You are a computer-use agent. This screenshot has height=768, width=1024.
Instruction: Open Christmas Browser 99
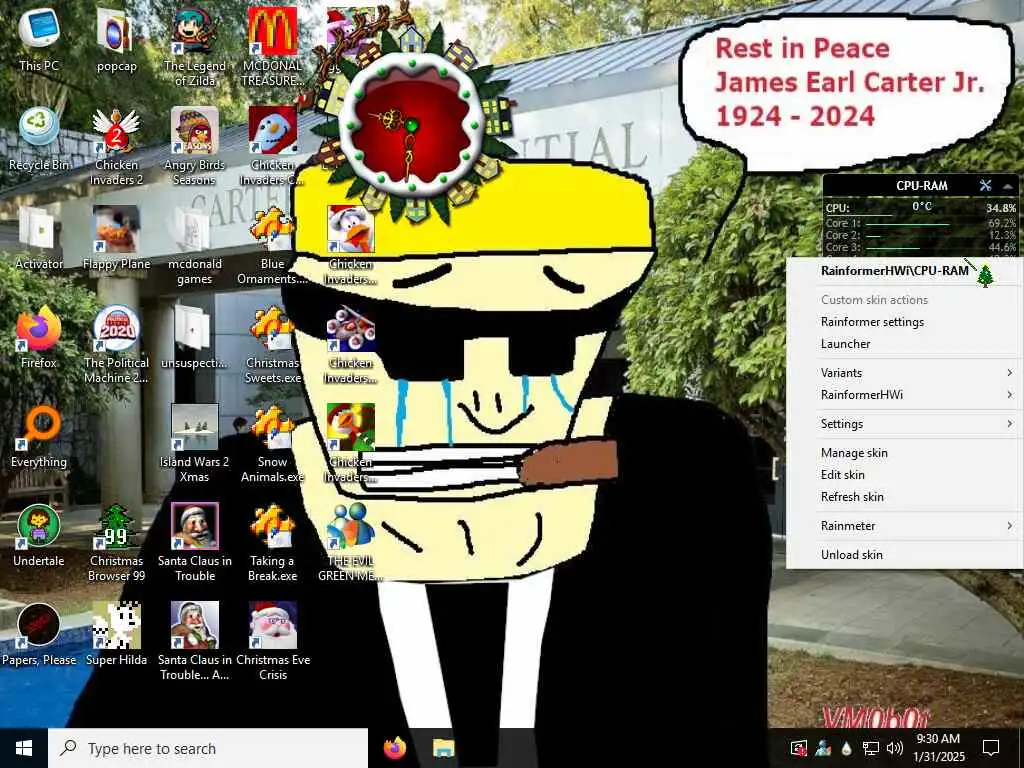pyautogui.click(x=116, y=542)
